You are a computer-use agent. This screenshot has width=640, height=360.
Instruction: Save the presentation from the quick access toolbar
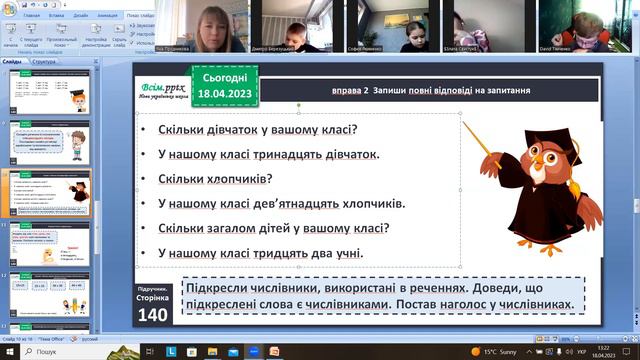(x=24, y=5)
